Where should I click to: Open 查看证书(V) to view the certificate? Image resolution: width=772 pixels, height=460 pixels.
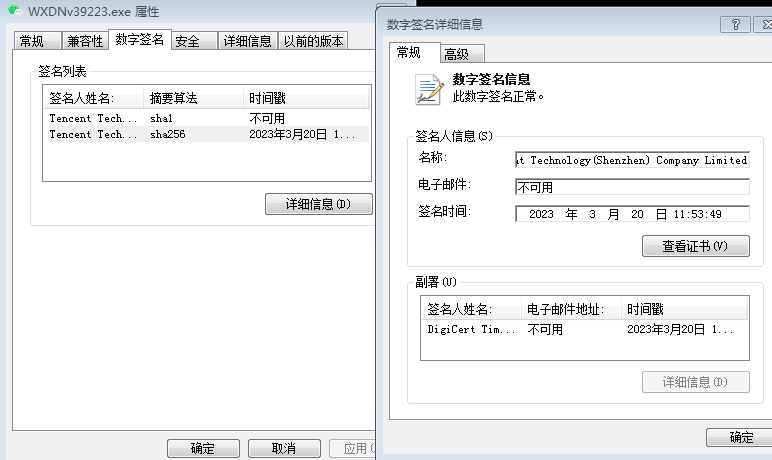(x=695, y=246)
